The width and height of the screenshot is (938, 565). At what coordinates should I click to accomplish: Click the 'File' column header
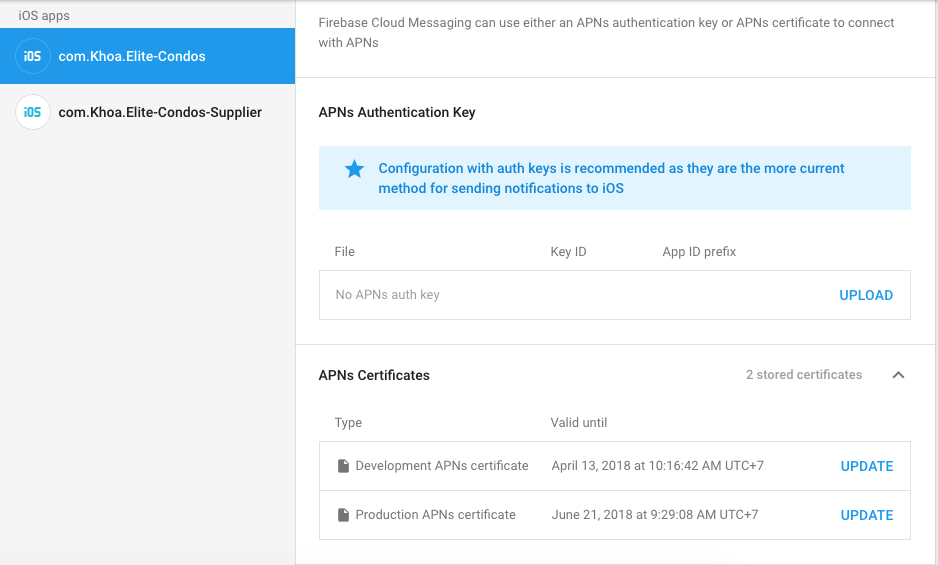click(345, 251)
